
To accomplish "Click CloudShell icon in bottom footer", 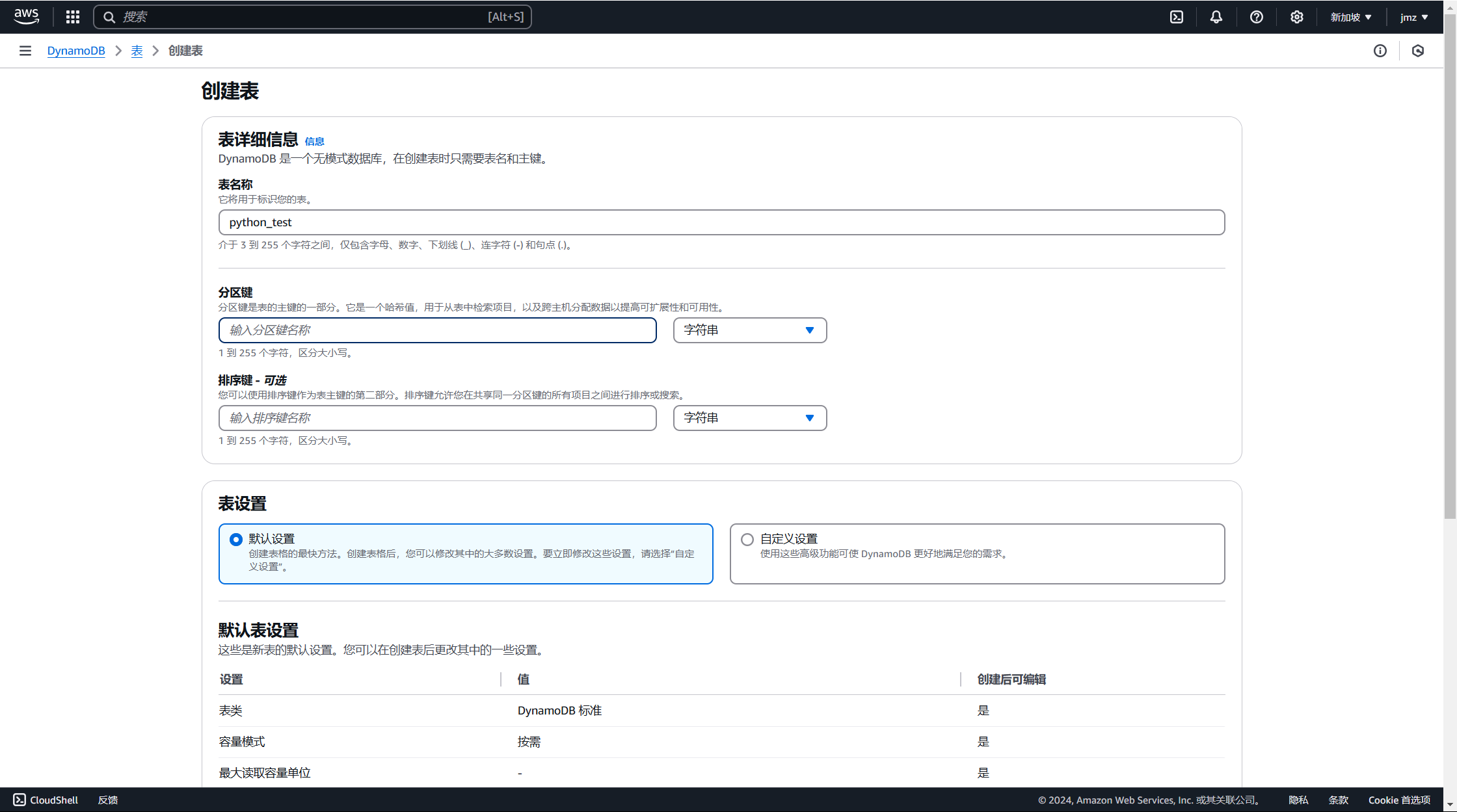I will 20,800.
